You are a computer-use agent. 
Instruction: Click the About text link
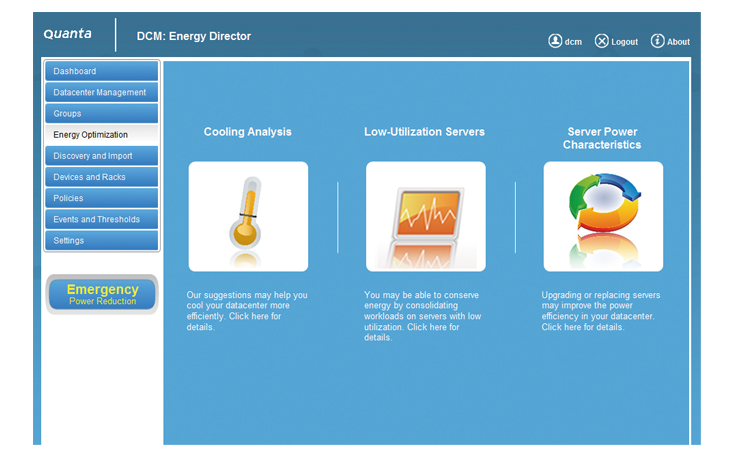pos(678,42)
